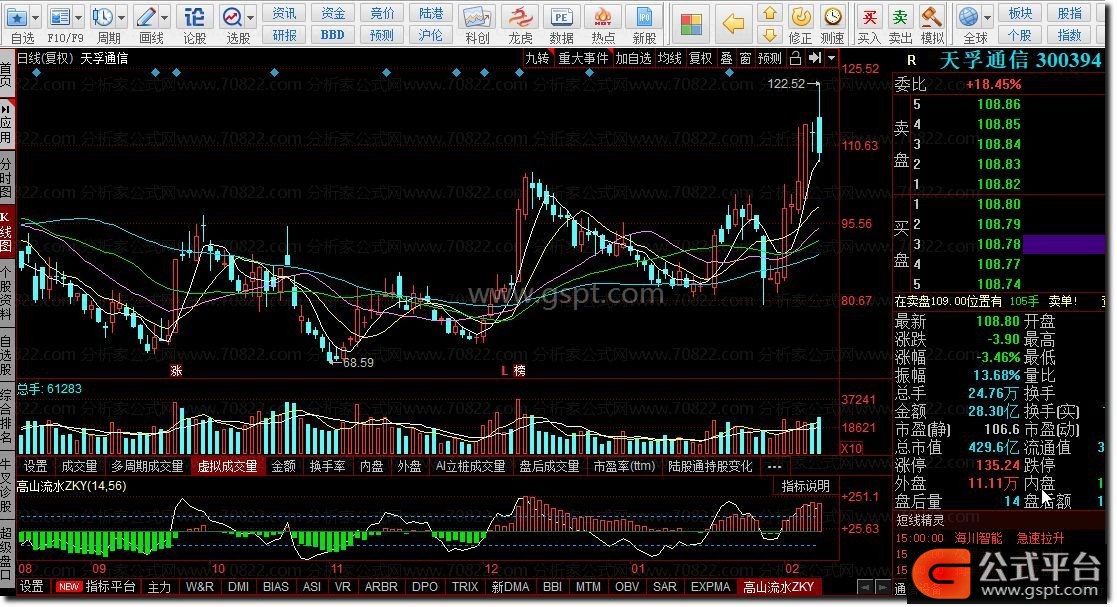Image resolution: width=1117 pixels, height=607 pixels.
Task: Toggle the 均线 moving averages display
Action: 669,58
